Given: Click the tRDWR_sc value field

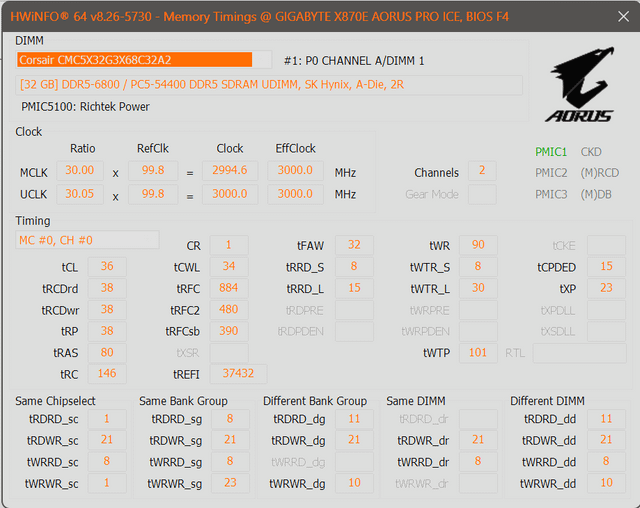Looking at the screenshot, I should pos(107,440).
